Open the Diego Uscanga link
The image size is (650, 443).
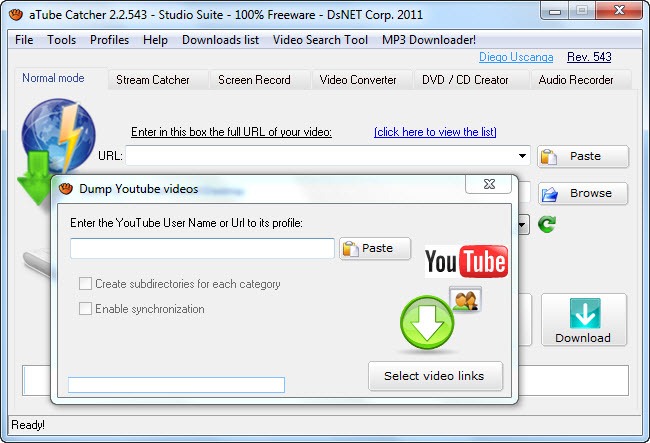(x=516, y=57)
